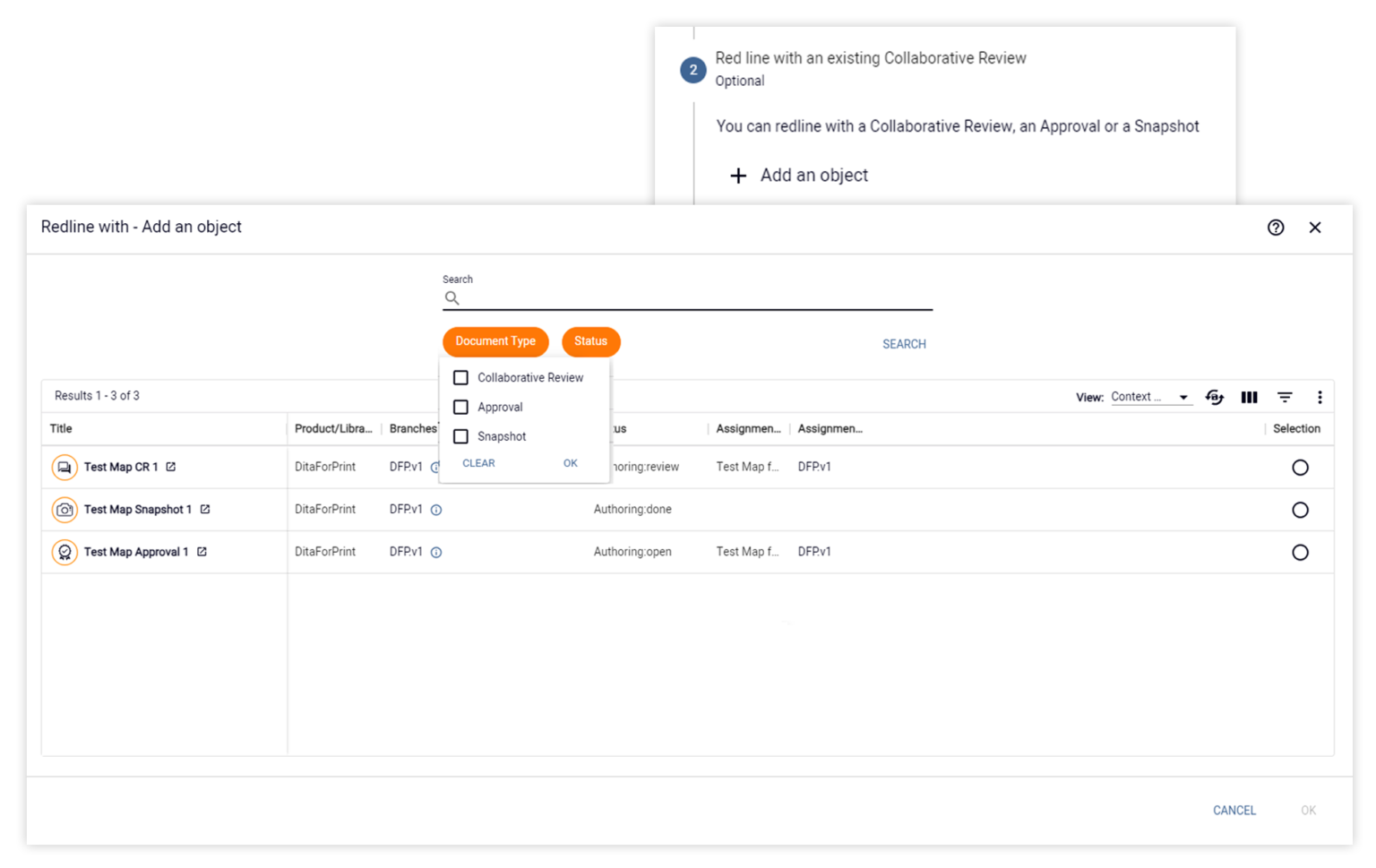
Task: Show branch info for Test Map Snapshot 1
Action: 436,510
